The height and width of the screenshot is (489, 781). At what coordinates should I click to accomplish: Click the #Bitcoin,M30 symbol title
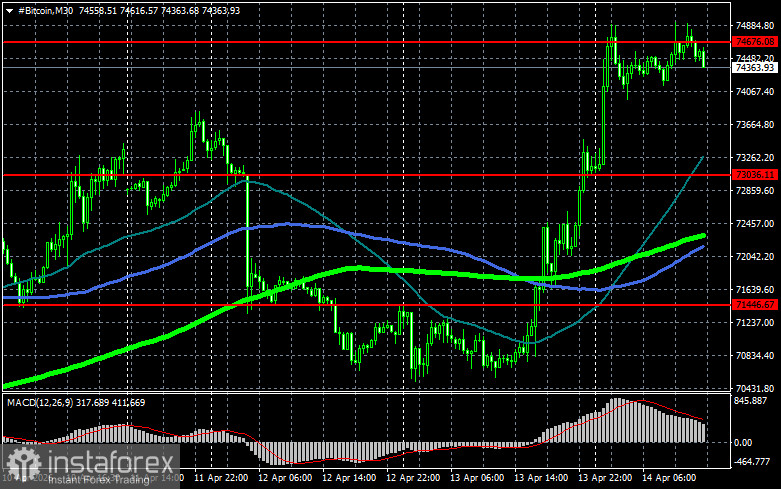point(45,10)
